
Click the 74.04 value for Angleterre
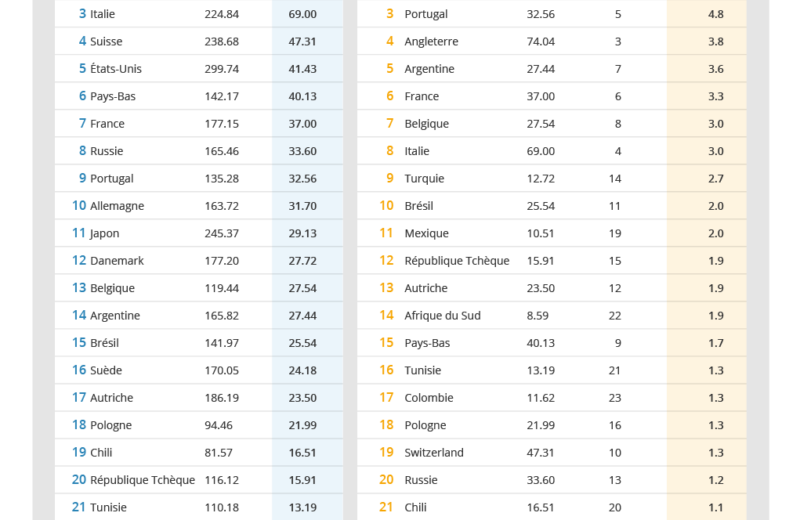pyautogui.click(x=540, y=42)
